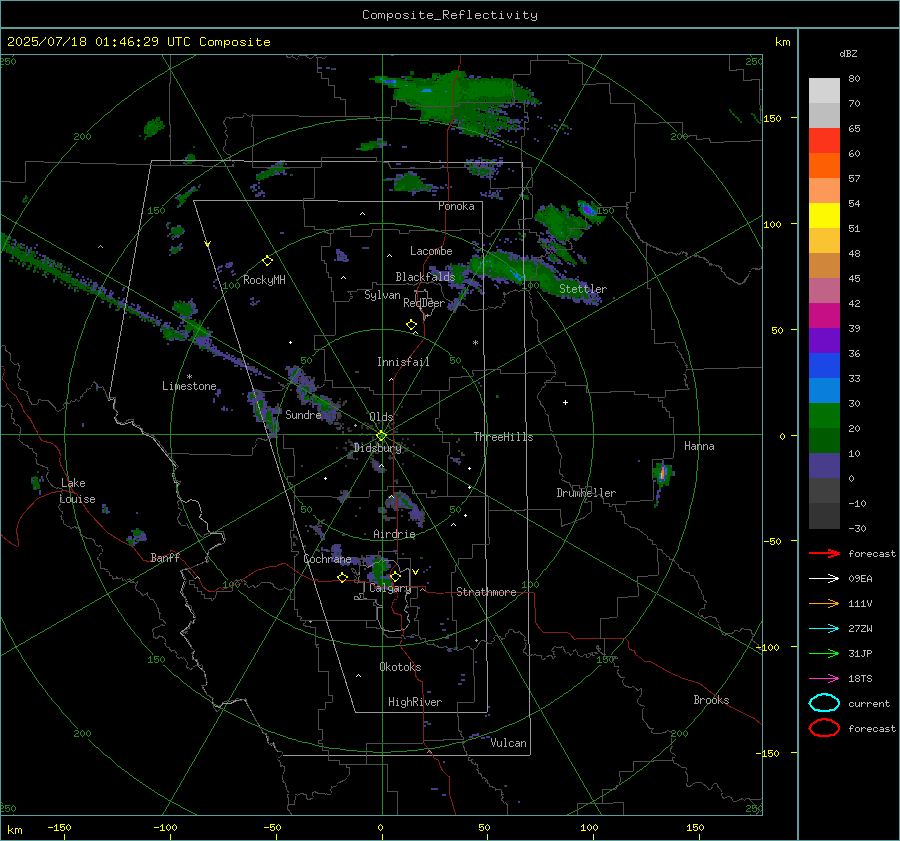
Task: Click the cyan current ellipse legend icon
Action: point(824,703)
